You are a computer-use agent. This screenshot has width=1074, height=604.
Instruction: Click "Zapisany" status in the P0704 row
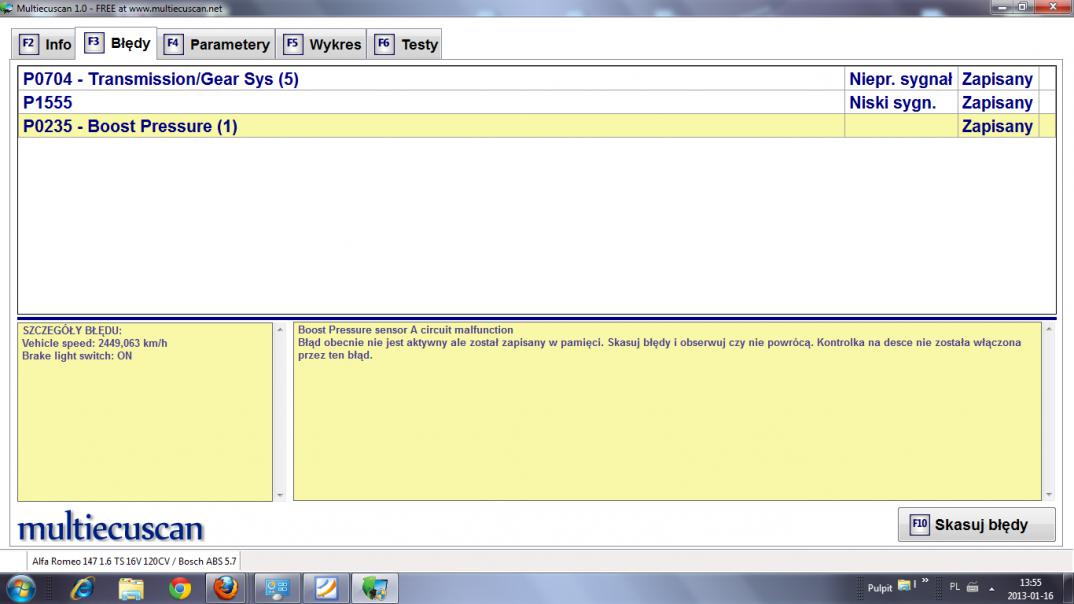[x=997, y=79]
